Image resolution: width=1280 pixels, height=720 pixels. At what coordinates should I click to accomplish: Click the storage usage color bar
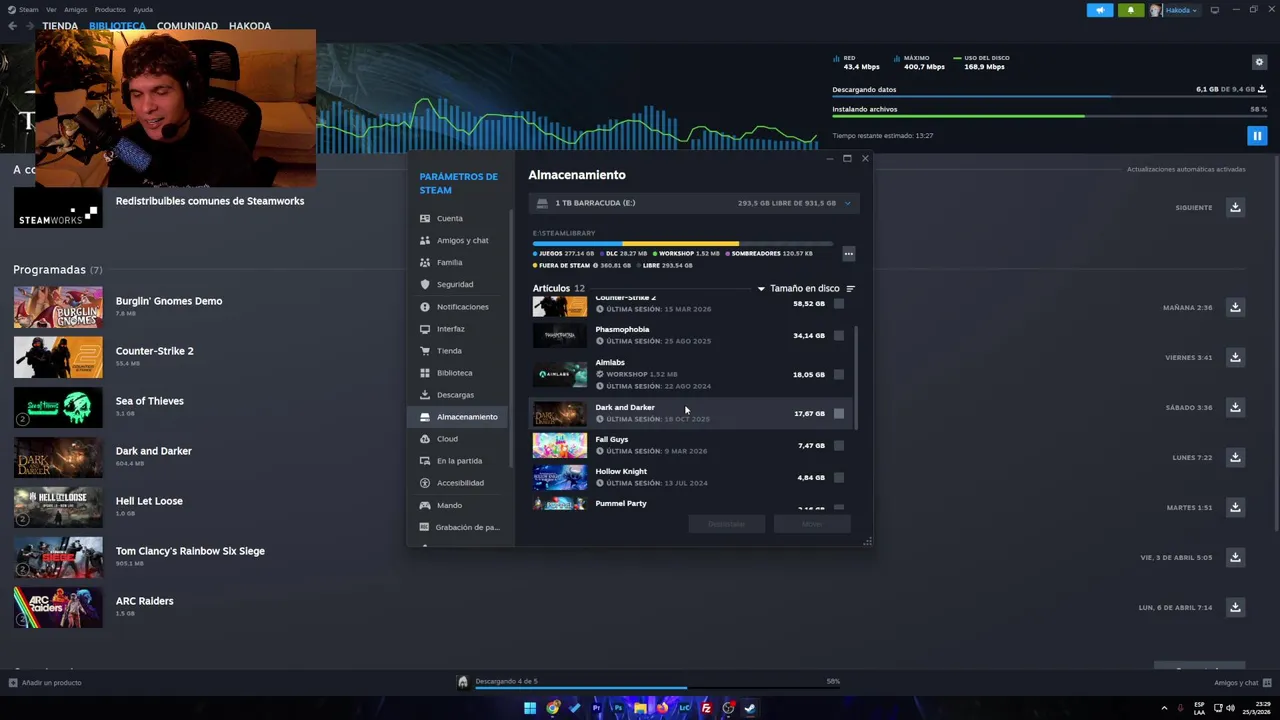point(682,243)
